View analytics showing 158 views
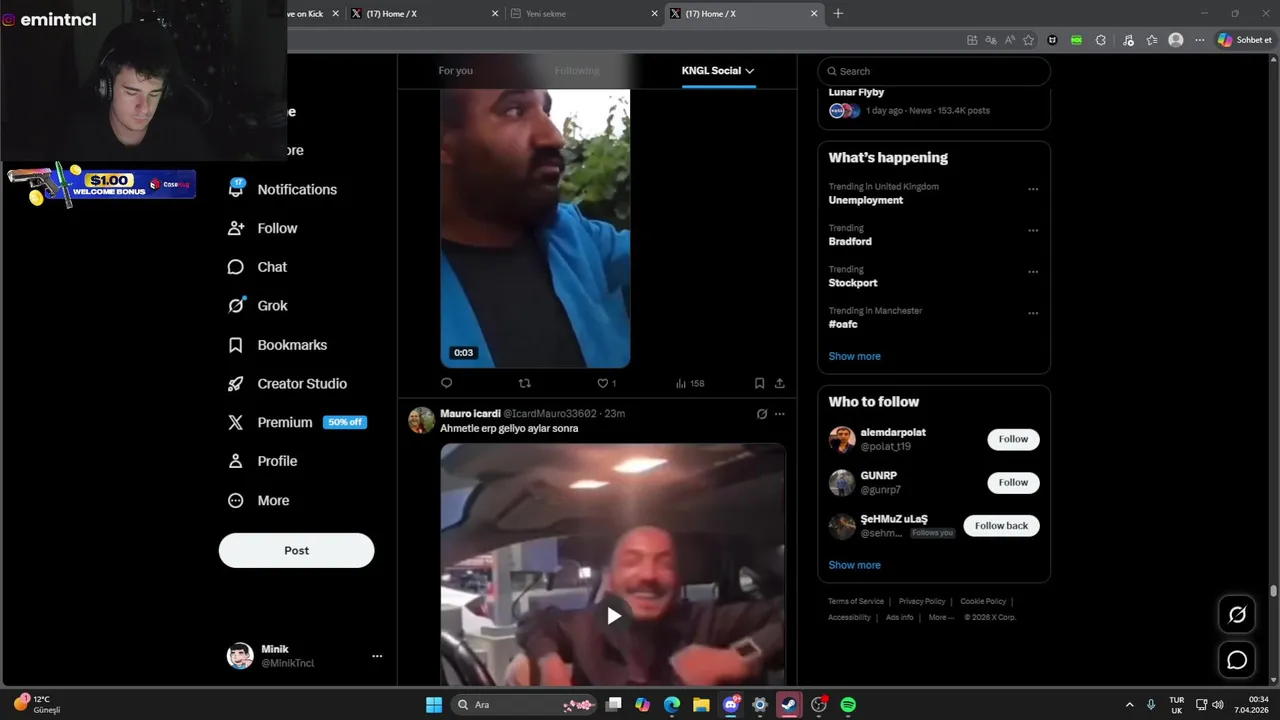 coord(690,383)
